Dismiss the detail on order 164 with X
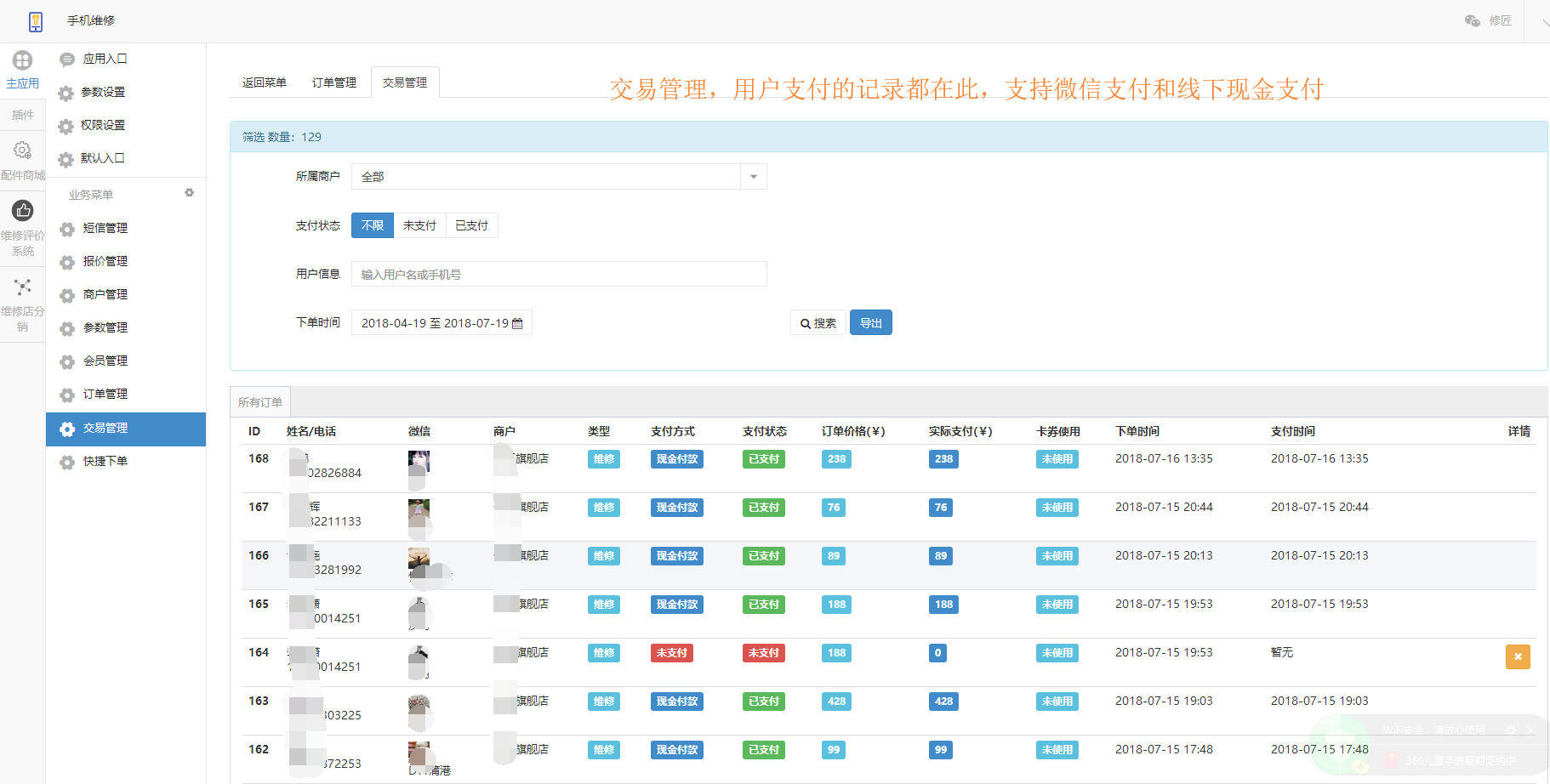Image resolution: width=1550 pixels, height=784 pixels. click(1518, 656)
